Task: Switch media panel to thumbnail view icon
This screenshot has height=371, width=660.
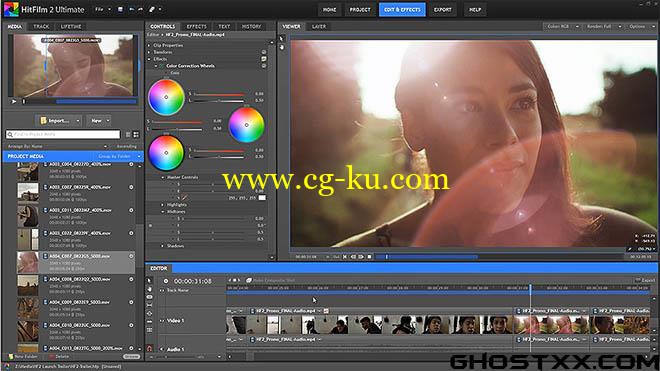Action: tap(136, 134)
